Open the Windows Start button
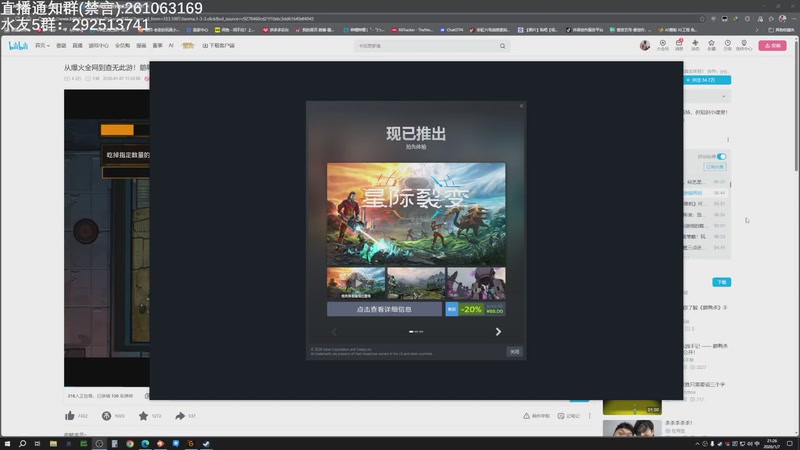The width and height of the screenshot is (800, 450). click(x=7, y=444)
